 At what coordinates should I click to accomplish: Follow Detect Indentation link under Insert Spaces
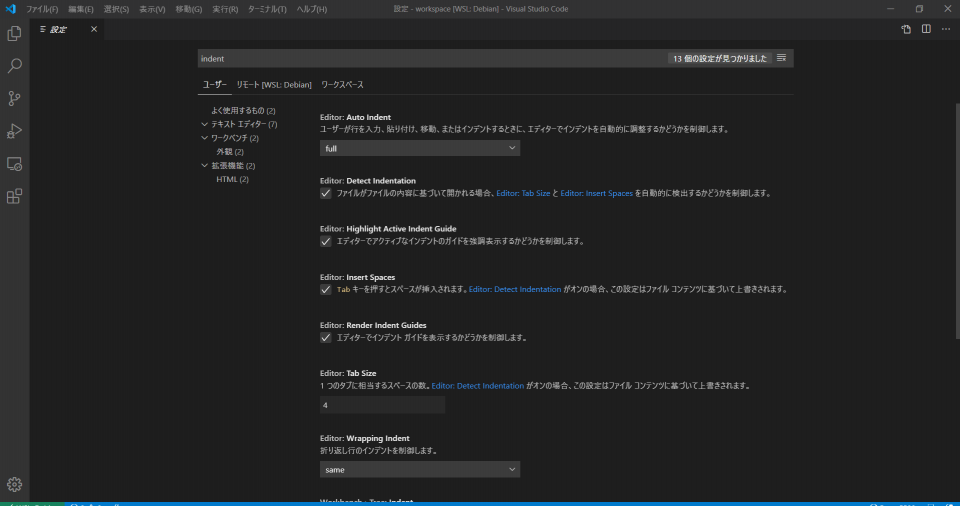click(515, 289)
